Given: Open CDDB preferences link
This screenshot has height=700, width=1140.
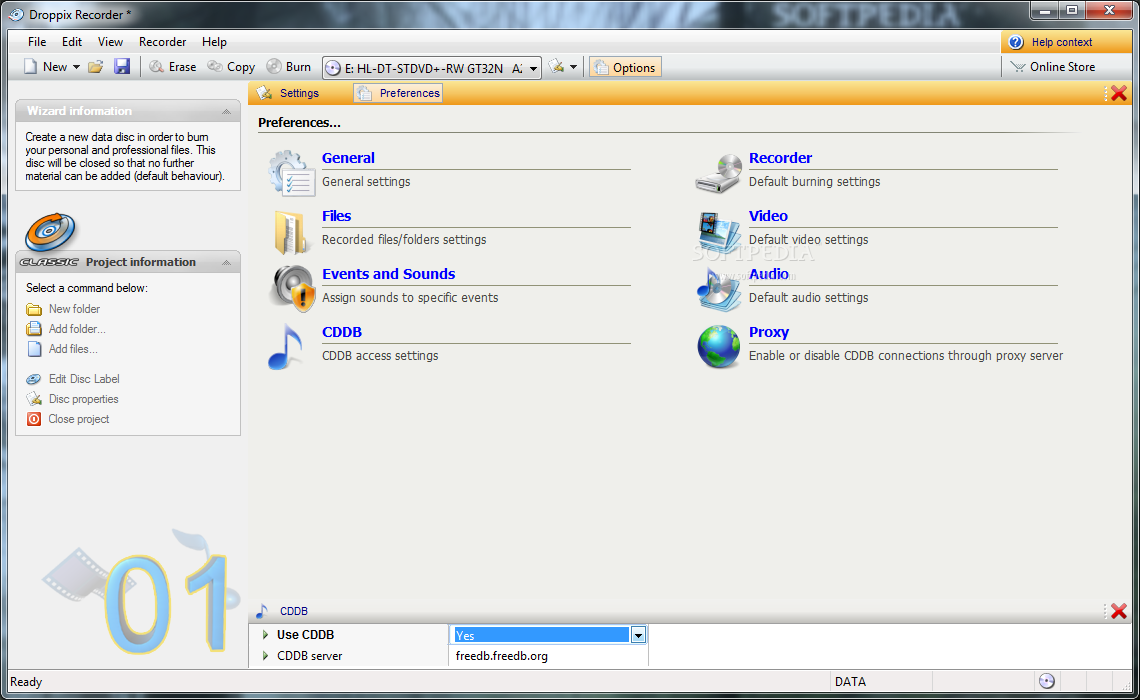Looking at the screenshot, I should pos(342,332).
